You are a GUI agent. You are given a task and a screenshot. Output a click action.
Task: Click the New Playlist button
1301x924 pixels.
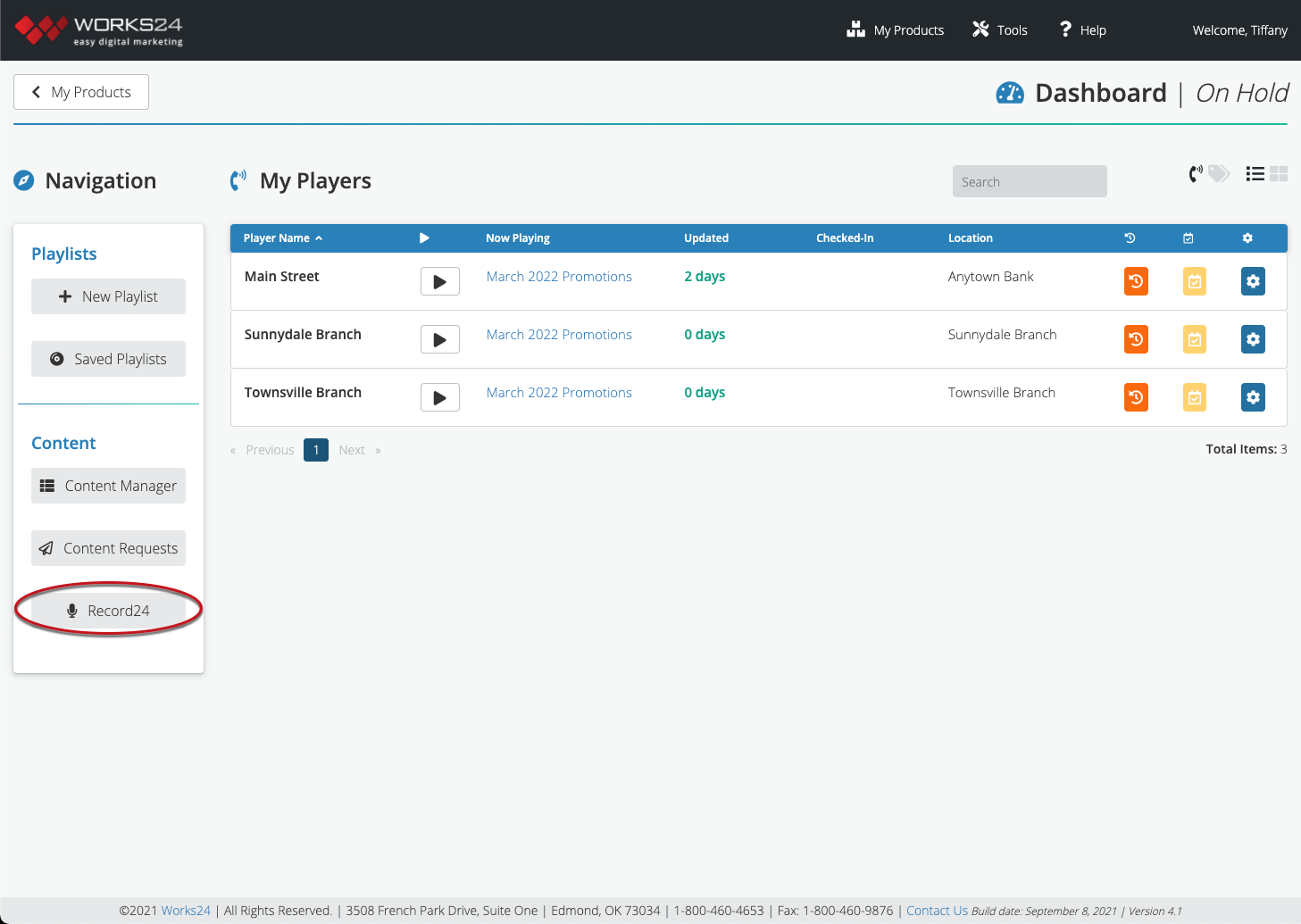(x=108, y=296)
